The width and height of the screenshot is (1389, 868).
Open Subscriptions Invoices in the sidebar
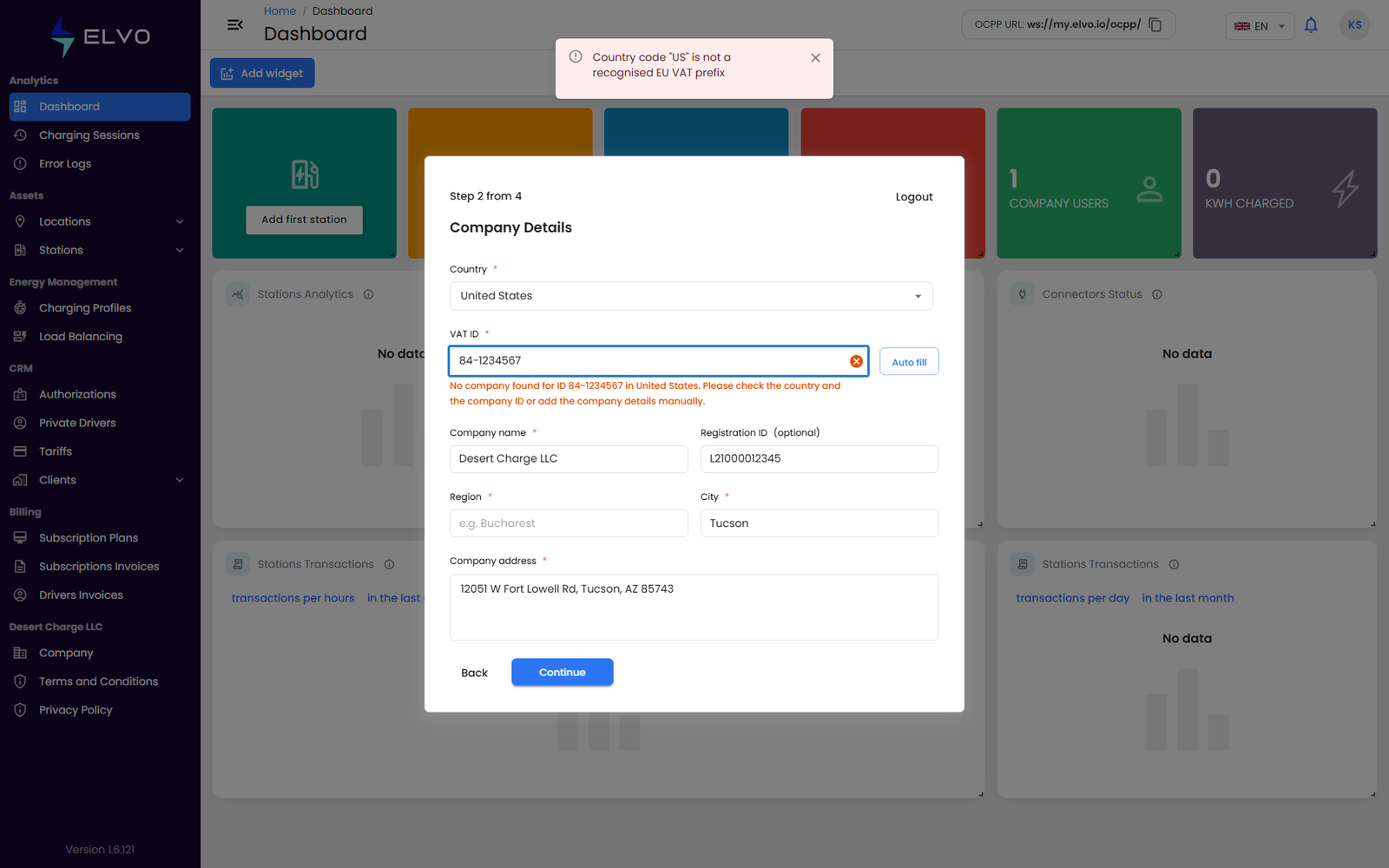click(100, 567)
